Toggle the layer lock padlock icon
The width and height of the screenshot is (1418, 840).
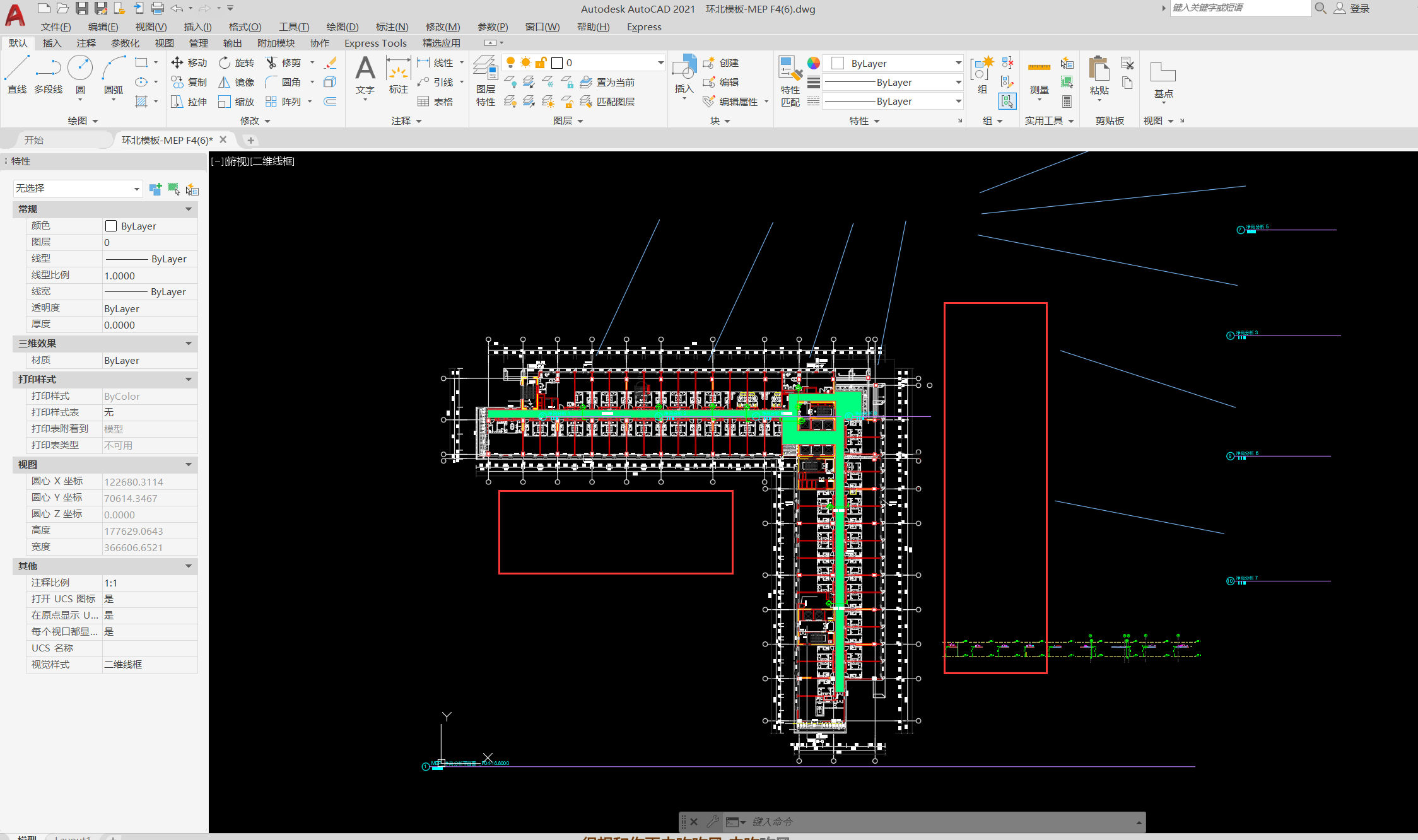[x=541, y=62]
